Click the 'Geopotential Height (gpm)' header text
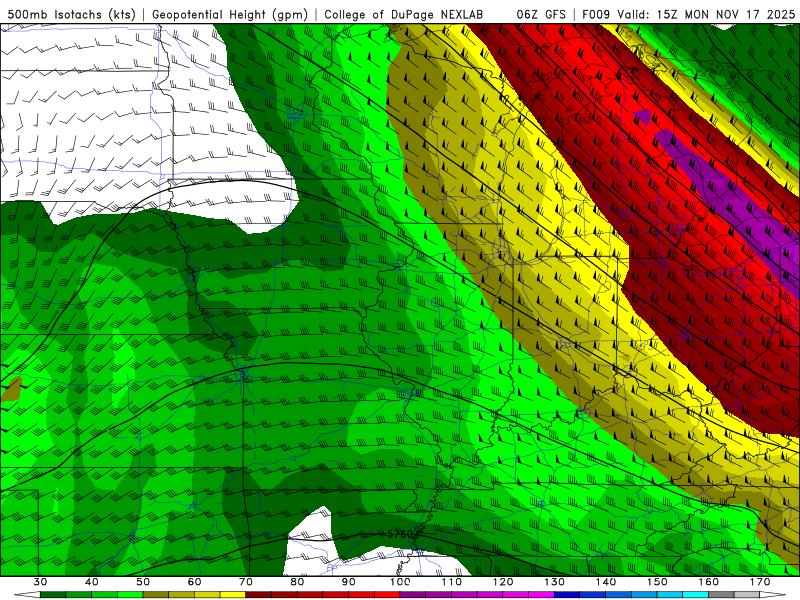The width and height of the screenshot is (800, 600). click(x=230, y=14)
